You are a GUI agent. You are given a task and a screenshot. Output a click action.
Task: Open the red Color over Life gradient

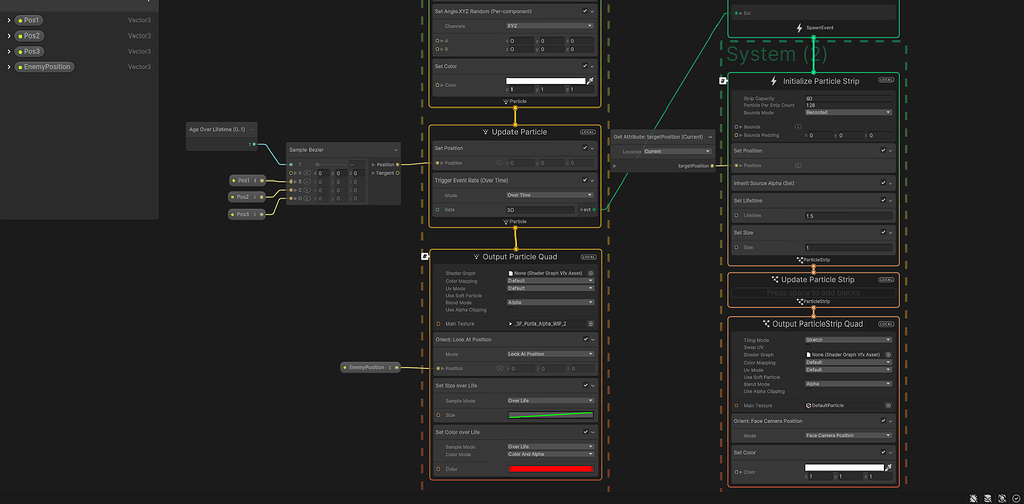(551, 469)
